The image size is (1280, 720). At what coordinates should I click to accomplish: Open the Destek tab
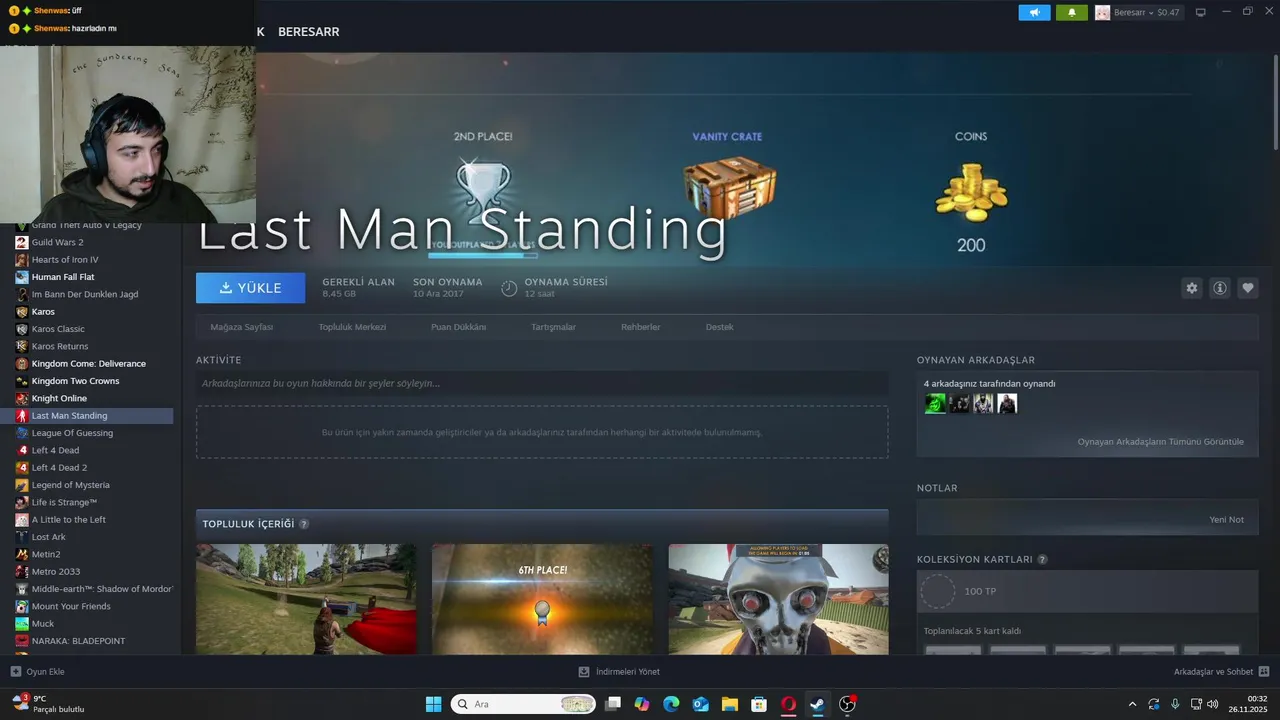pos(719,327)
